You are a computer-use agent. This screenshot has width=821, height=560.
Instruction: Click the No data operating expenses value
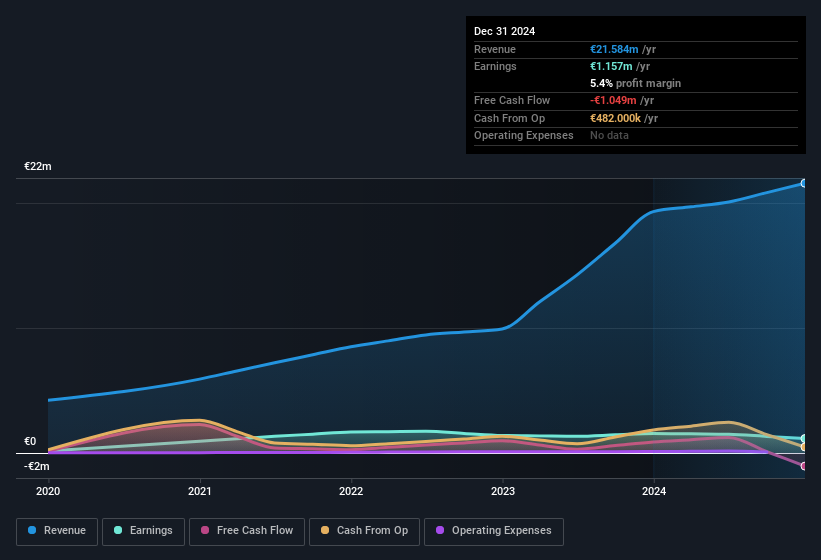pyautogui.click(x=609, y=136)
